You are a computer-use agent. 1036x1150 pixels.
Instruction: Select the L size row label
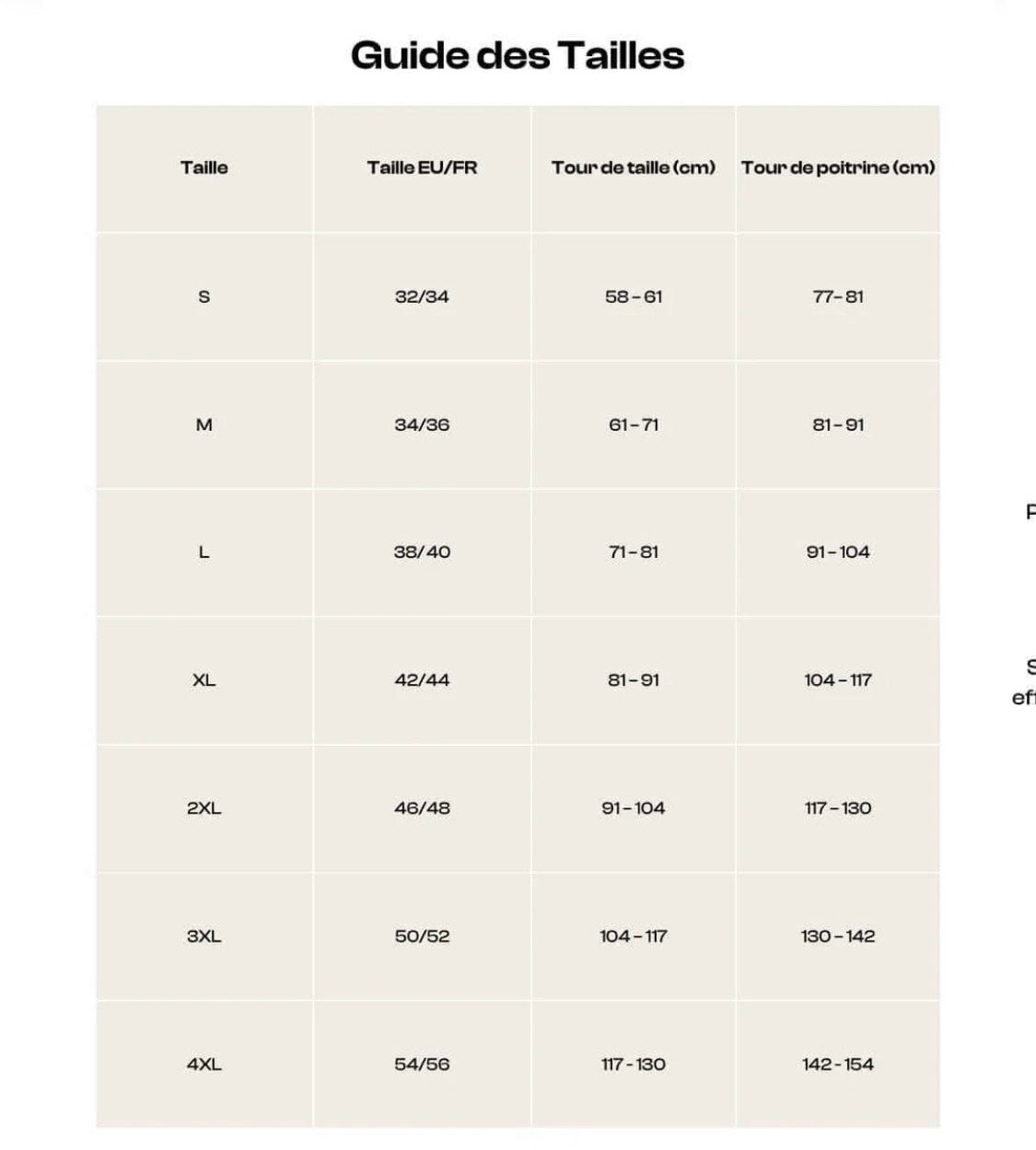tap(204, 552)
